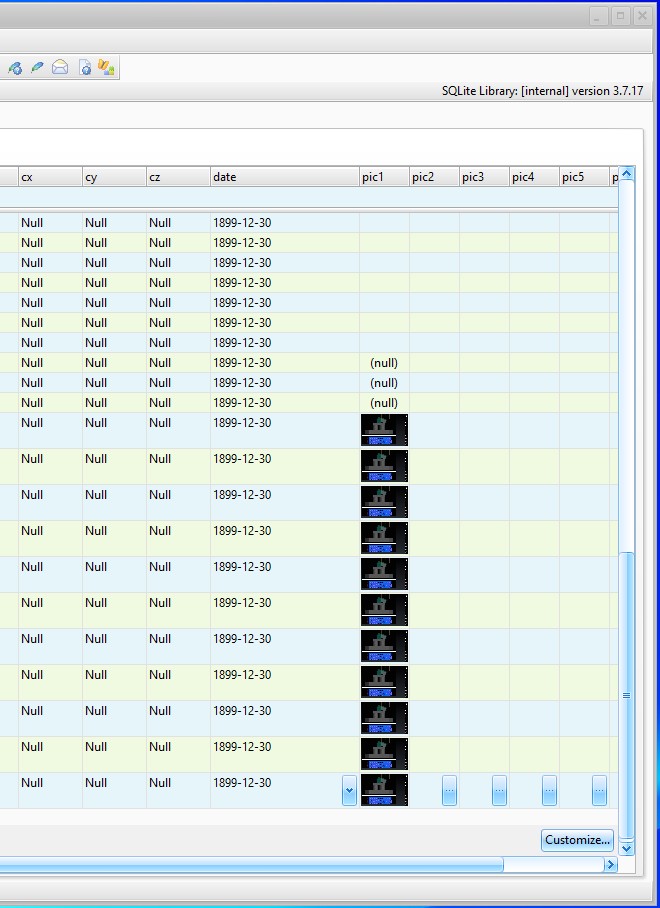660x908 pixels.
Task: Click the document with question mark icon
Action: pyautogui.click(x=85, y=68)
